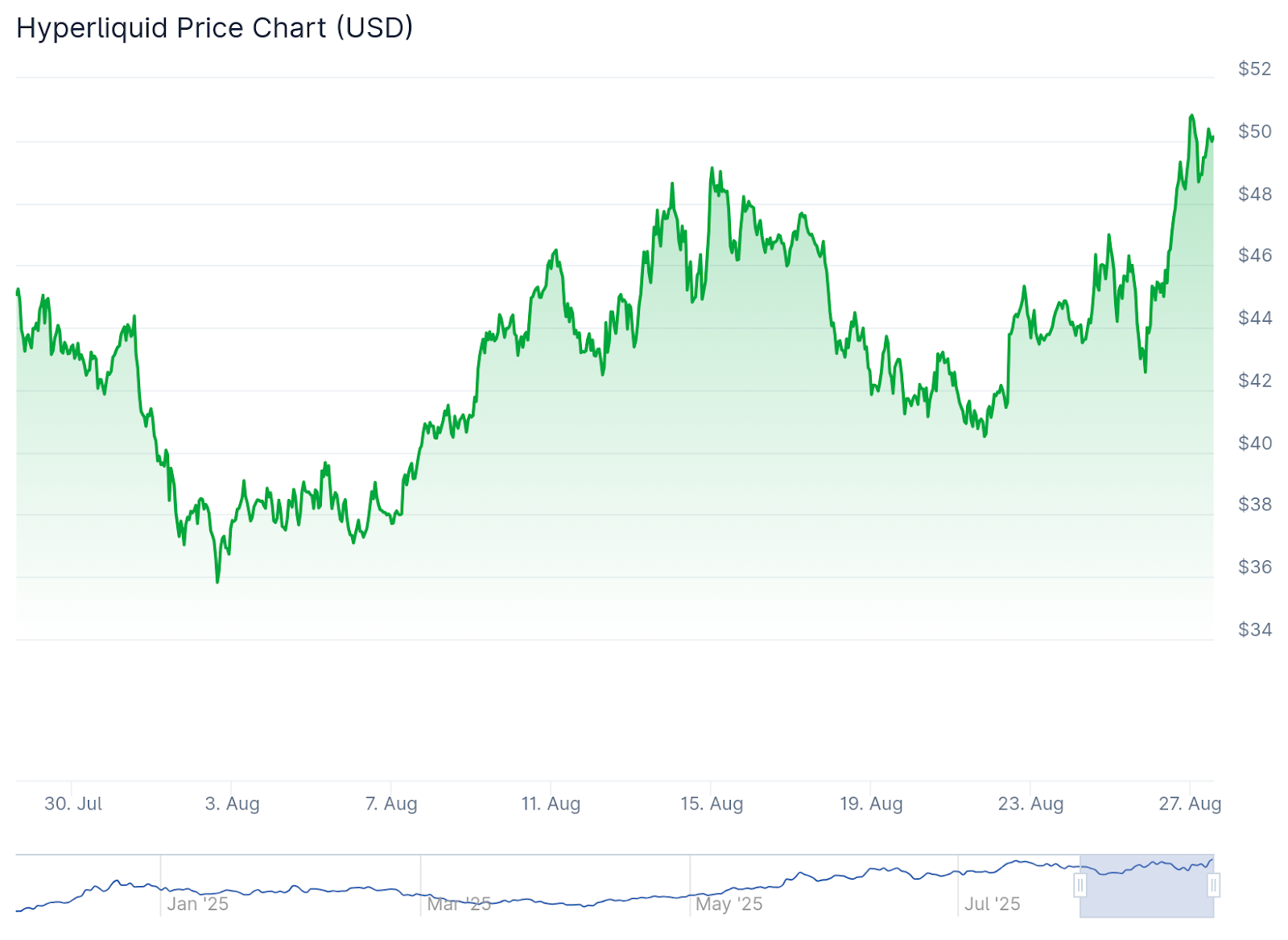Click the right navigator range handle
1288x940 pixels.
pyautogui.click(x=1213, y=886)
